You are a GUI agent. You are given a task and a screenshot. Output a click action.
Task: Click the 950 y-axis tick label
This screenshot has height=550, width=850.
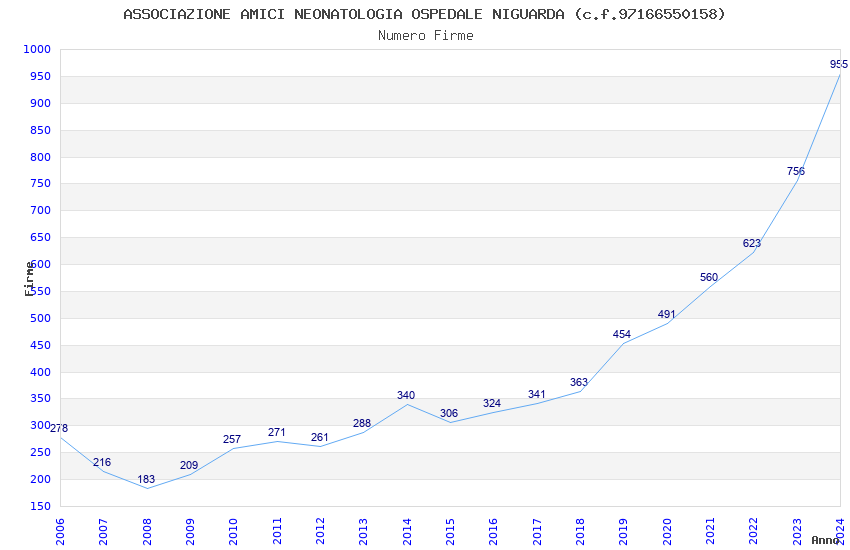click(41, 76)
